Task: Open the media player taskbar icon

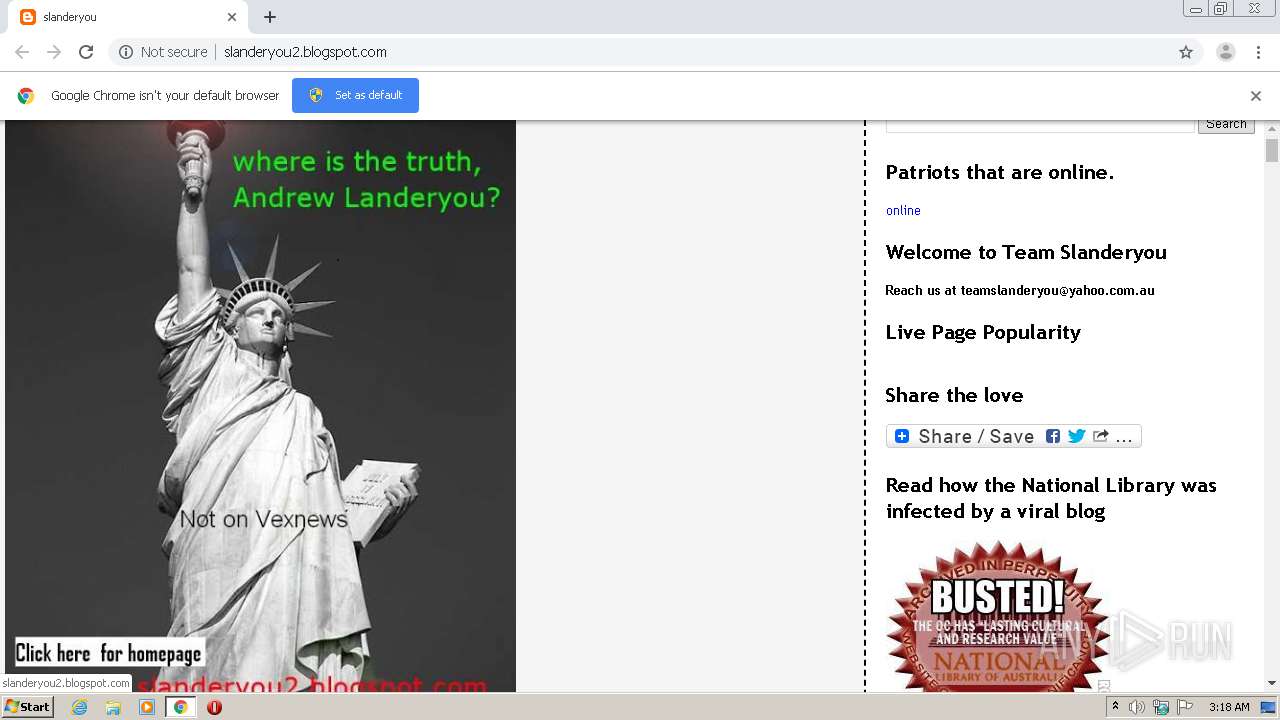Action: [147, 707]
